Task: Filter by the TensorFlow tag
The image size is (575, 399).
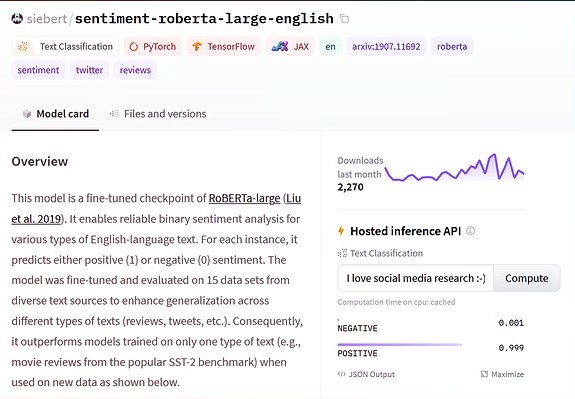Action: pos(224,47)
